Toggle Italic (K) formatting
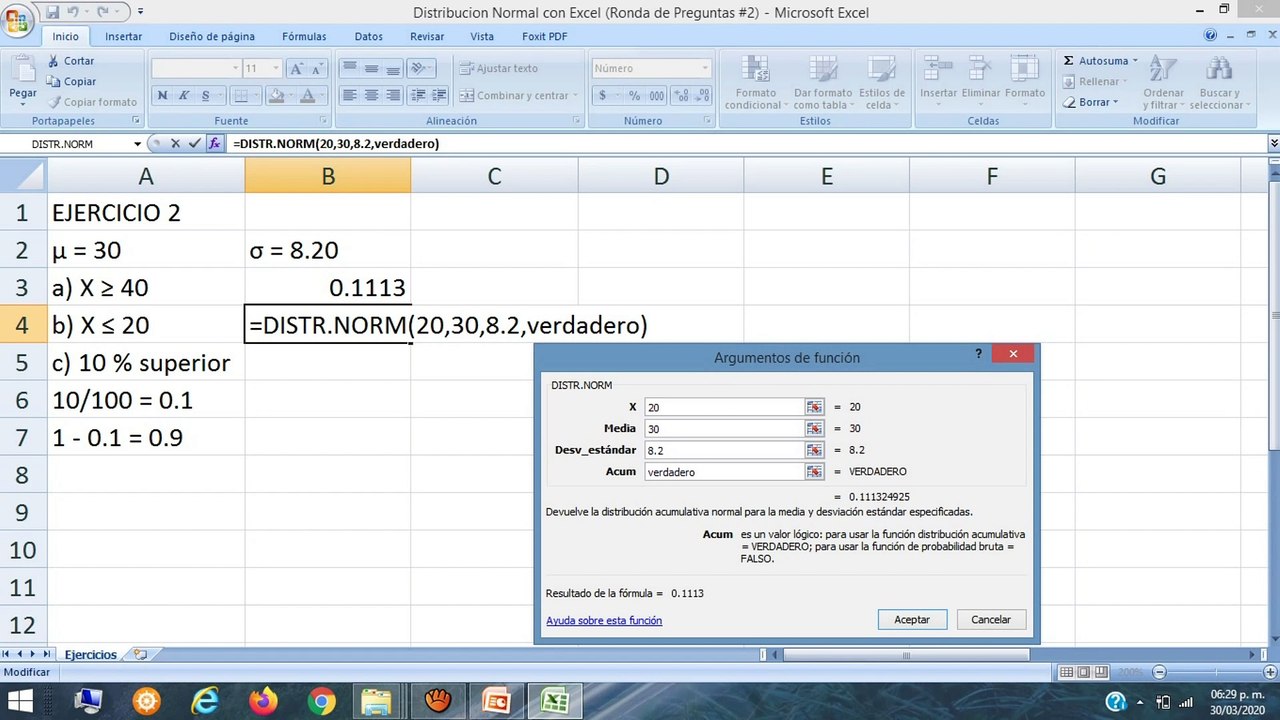1280x720 pixels. (184, 96)
